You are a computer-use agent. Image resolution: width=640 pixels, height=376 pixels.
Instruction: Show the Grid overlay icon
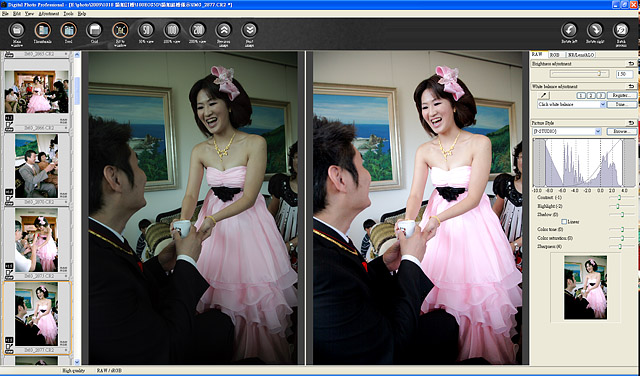pyautogui.click(x=94, y=31)
